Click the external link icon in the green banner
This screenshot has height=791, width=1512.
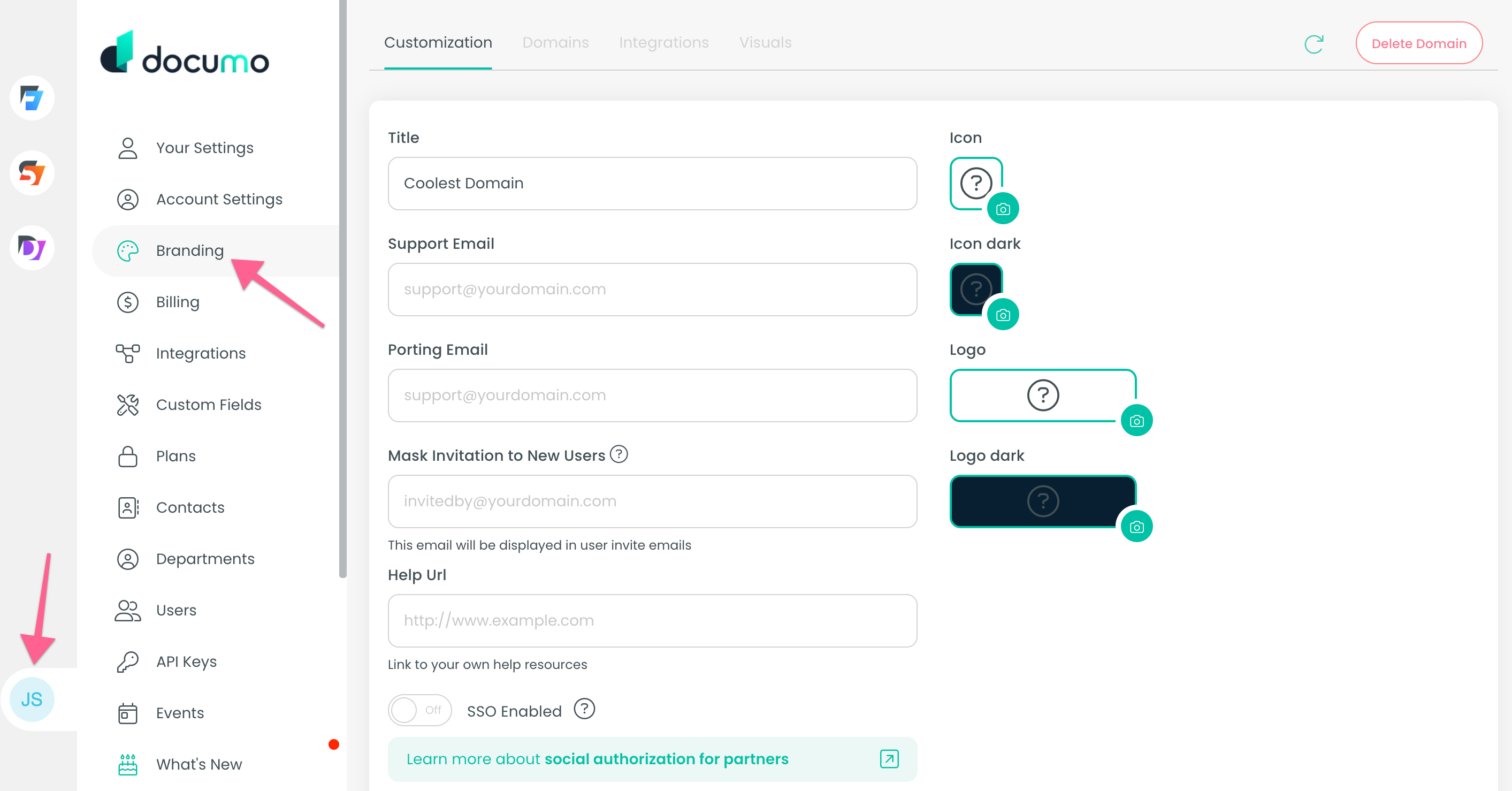coord(889,759)
